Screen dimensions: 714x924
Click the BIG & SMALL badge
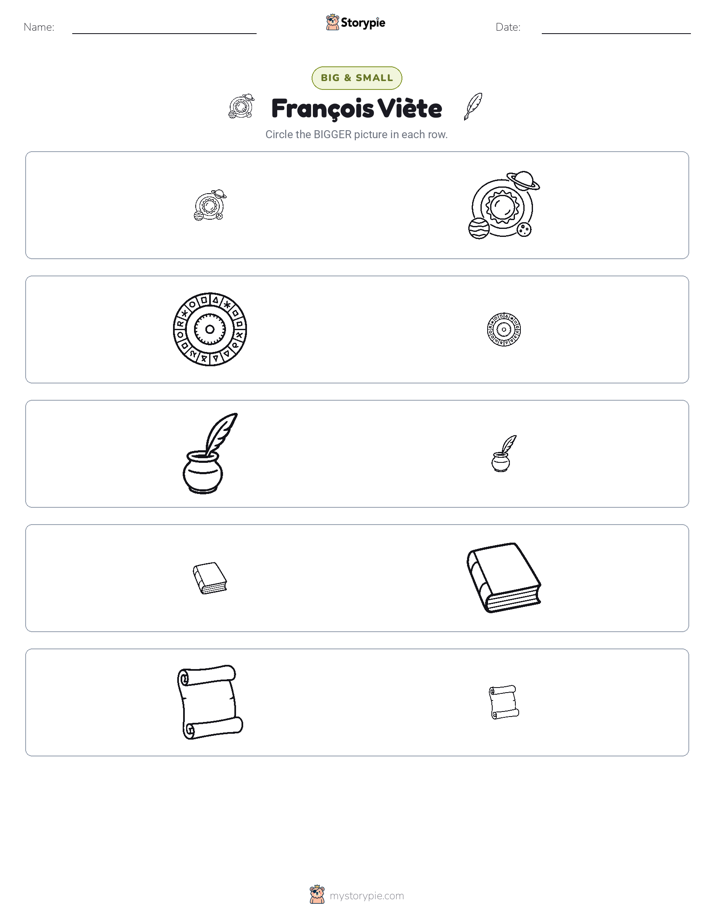coord(356,78)
